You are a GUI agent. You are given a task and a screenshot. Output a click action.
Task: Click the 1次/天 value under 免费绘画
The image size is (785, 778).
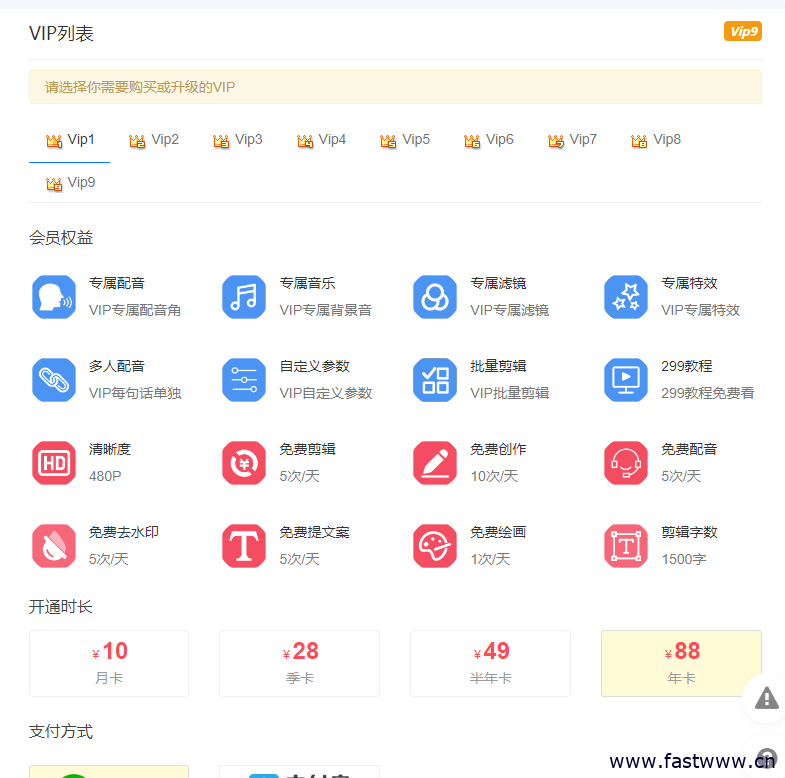490,559
